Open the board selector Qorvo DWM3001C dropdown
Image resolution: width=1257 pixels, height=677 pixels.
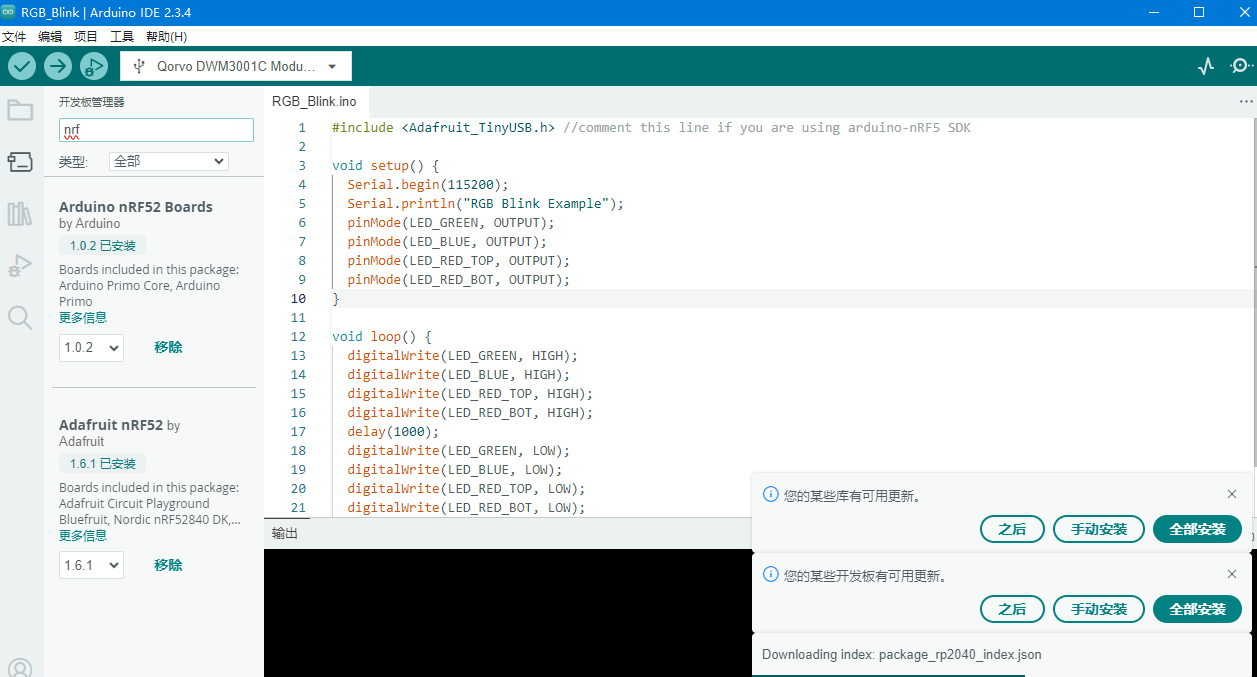pos(236,66)
